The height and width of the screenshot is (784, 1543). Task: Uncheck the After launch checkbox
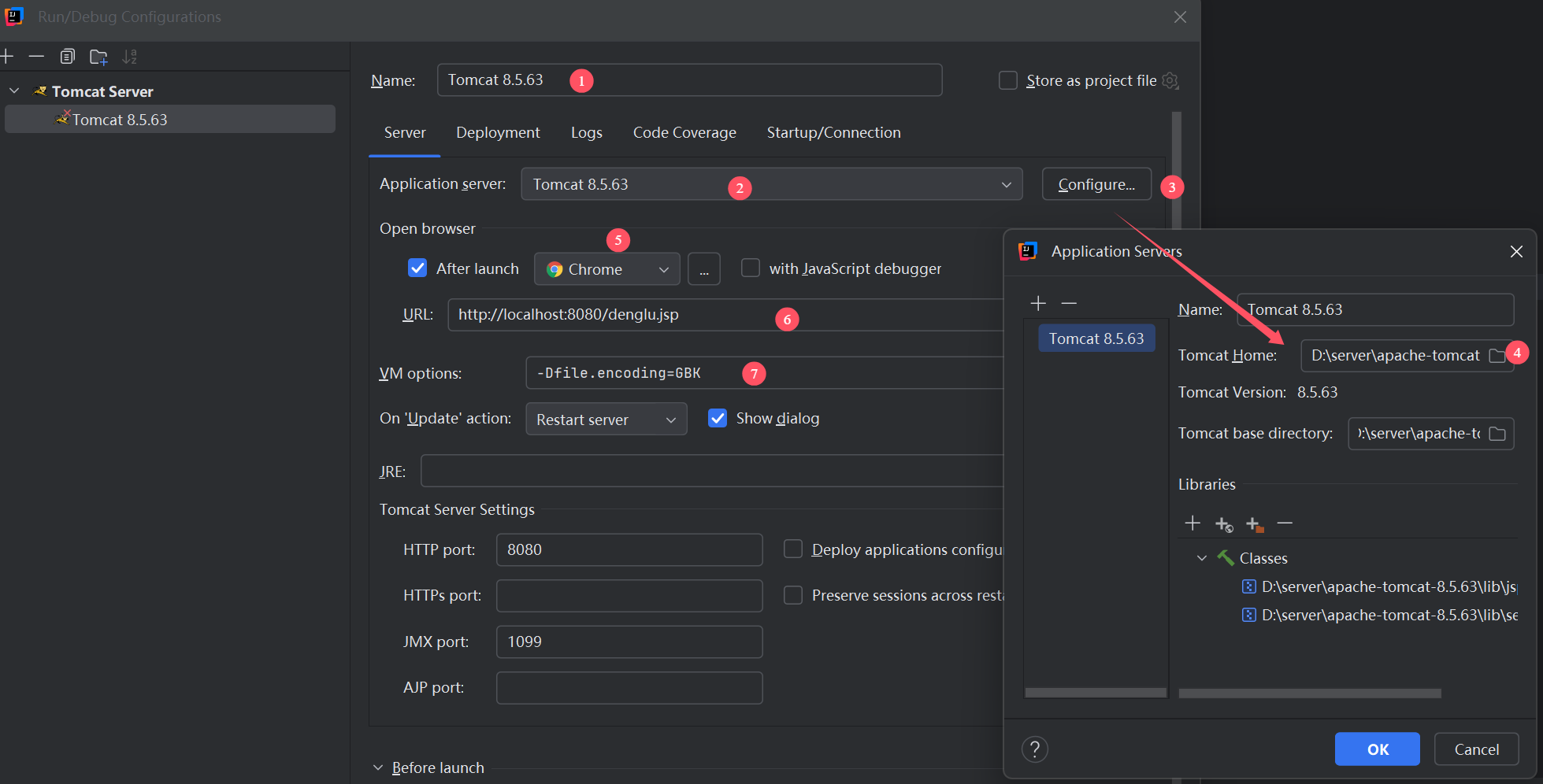click(417, 268)
